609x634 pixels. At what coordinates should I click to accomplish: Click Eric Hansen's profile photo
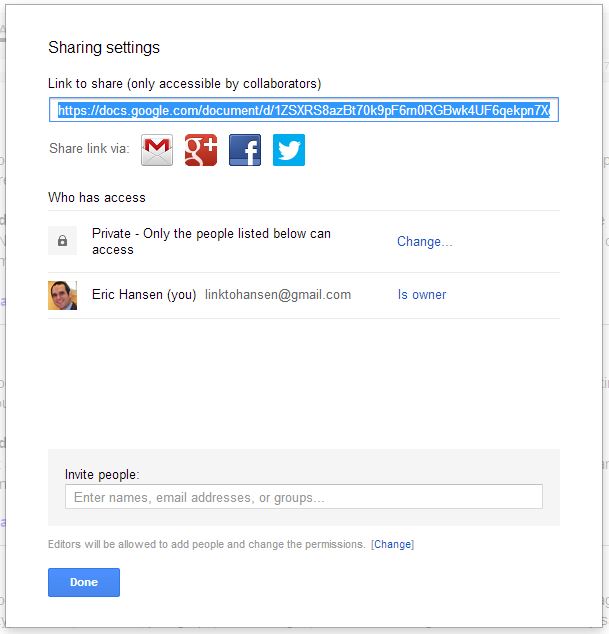click(x=63, y=295)
